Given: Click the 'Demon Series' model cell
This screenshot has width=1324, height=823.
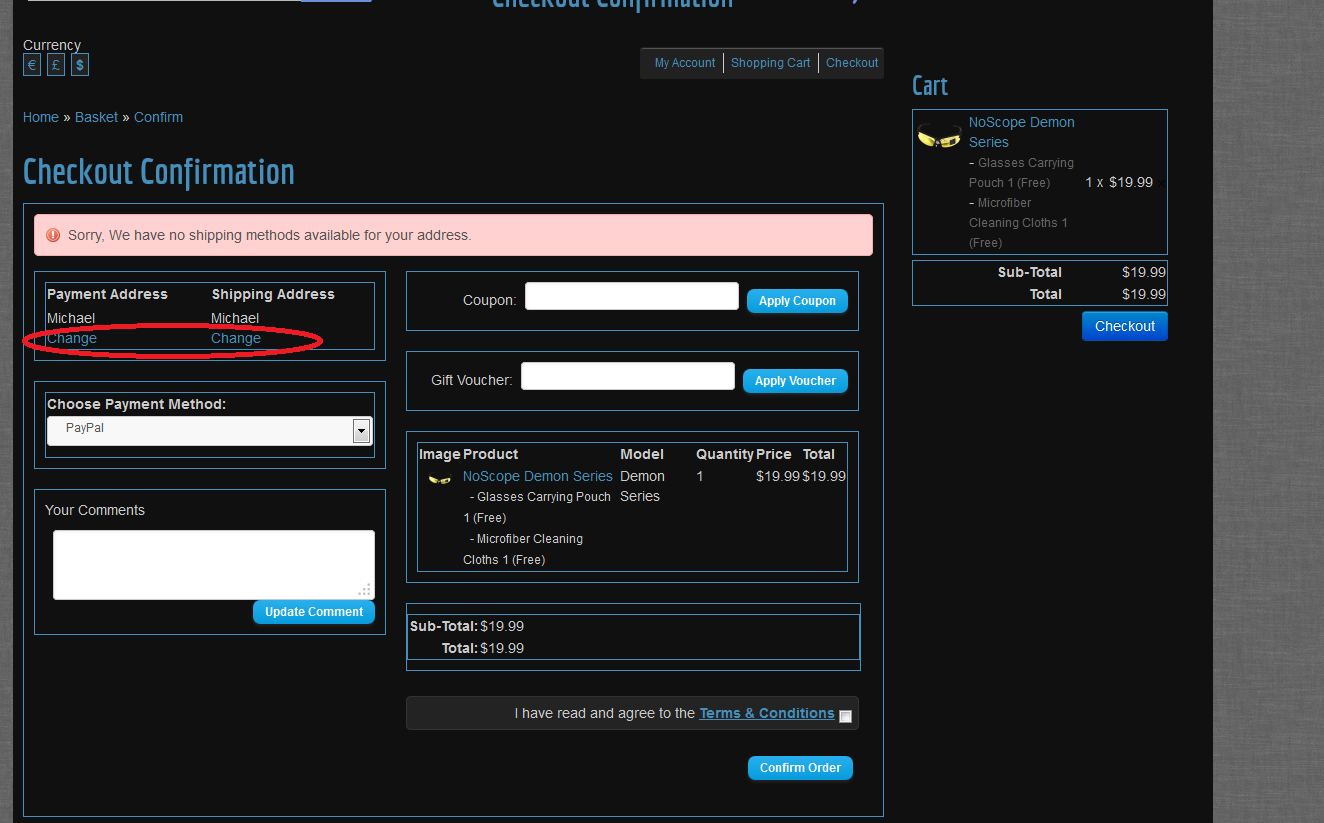Looking at the screenshot, I should 642,486.
